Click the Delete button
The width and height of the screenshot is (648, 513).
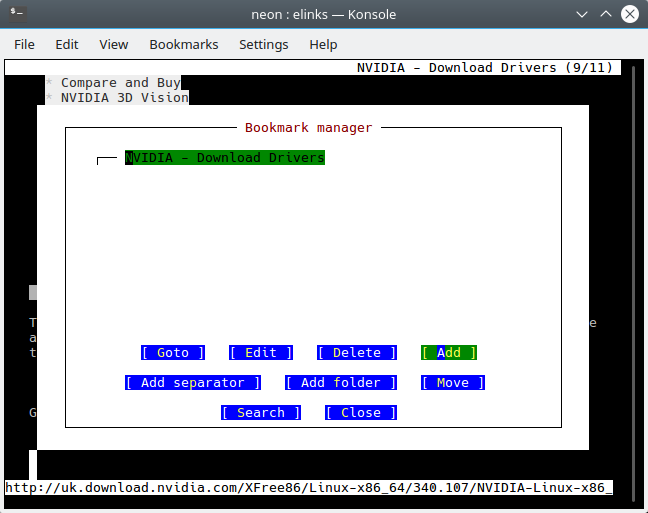pyautogui.click(x=357, y=353)
